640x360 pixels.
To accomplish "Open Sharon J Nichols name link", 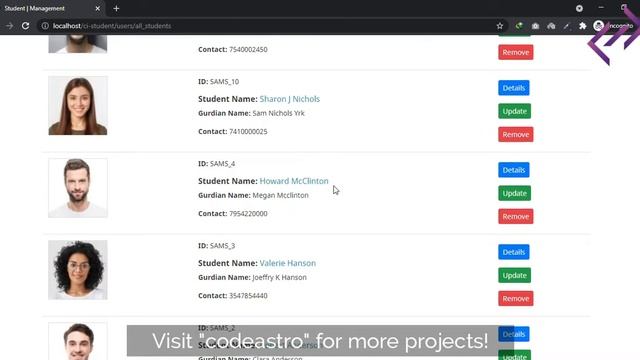I will 290,99.
